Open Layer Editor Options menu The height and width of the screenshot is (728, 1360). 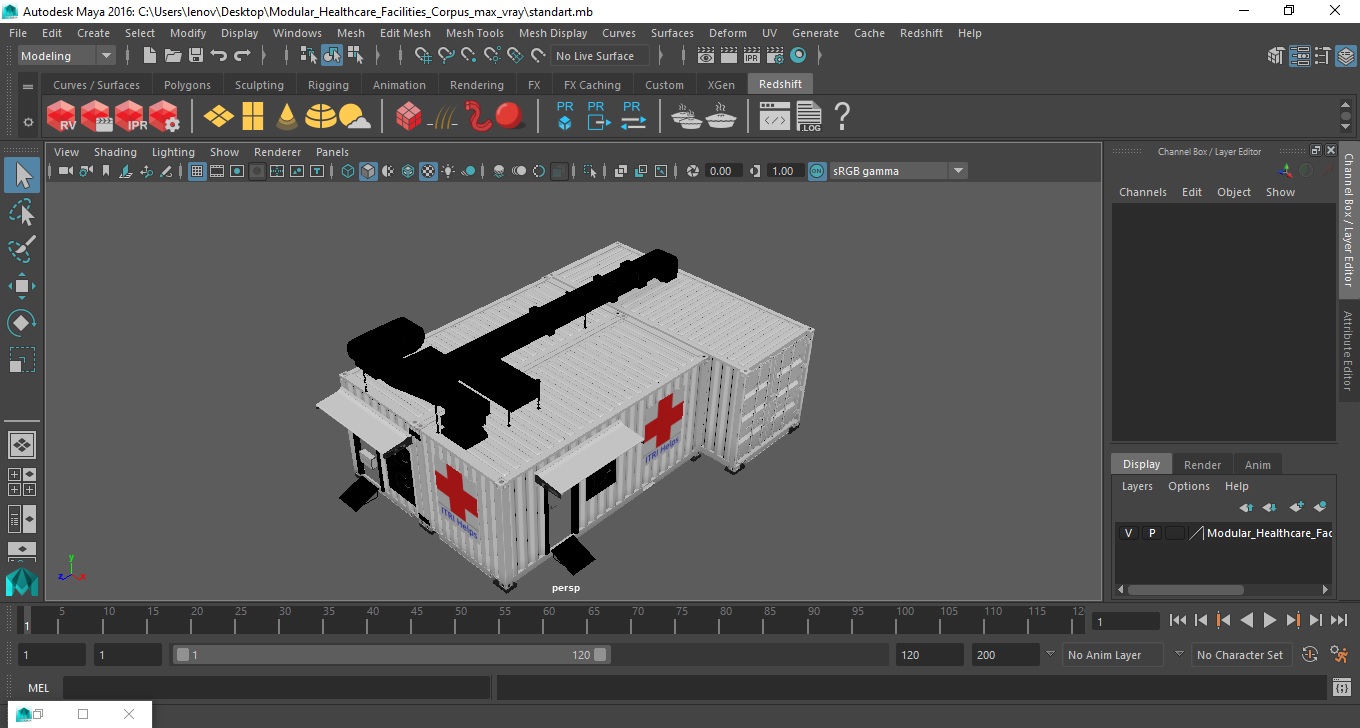tap(1188, 486)
